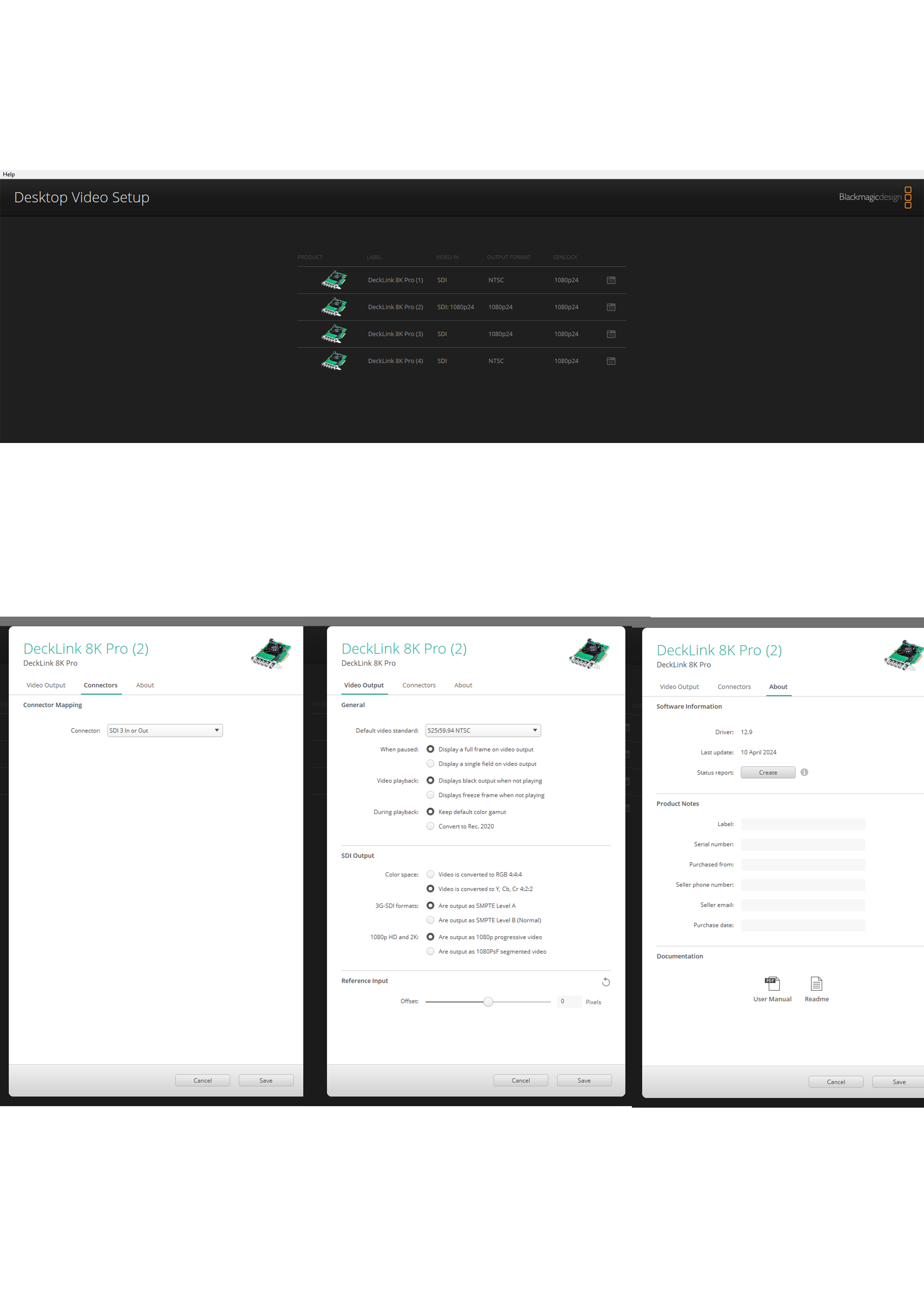Viewport: 924px width, 1307px height.
Task: Open the Help menu
Action: [9, 174]
